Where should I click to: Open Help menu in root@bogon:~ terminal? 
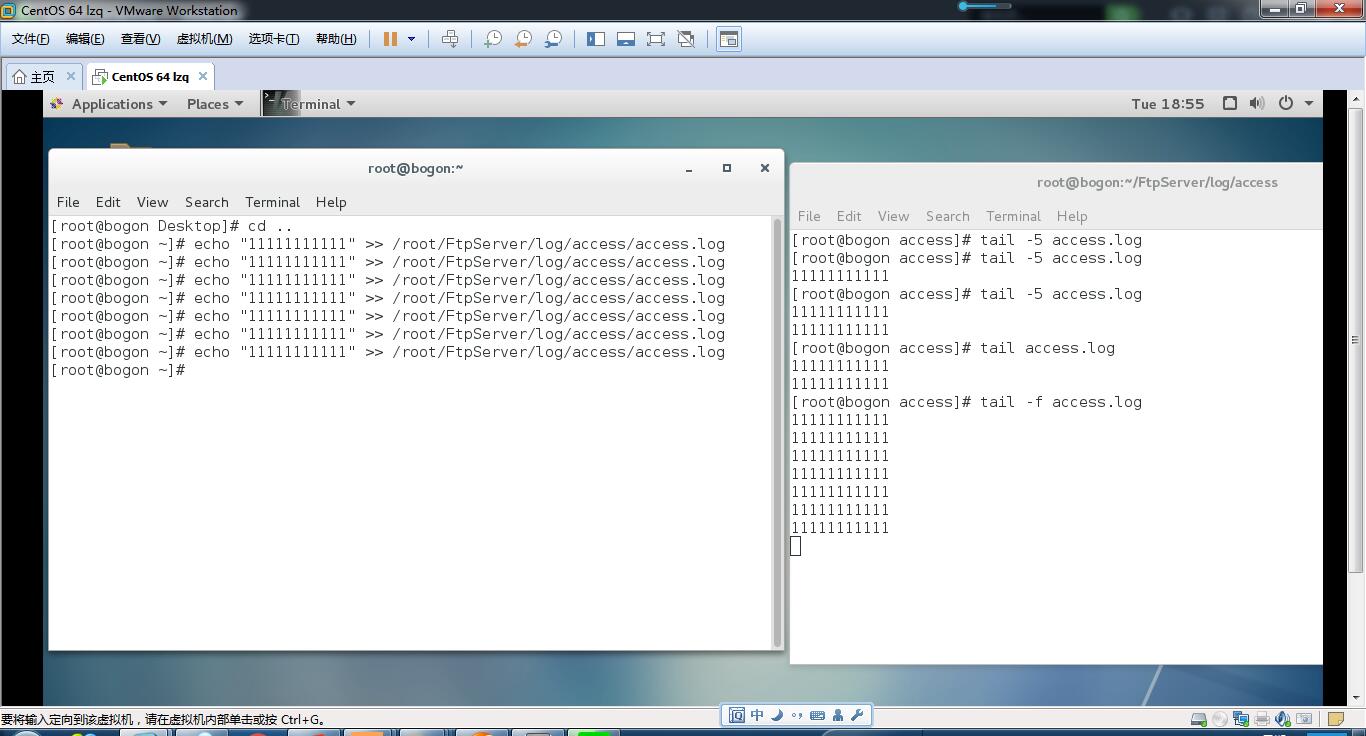click(x=331, y=202)
